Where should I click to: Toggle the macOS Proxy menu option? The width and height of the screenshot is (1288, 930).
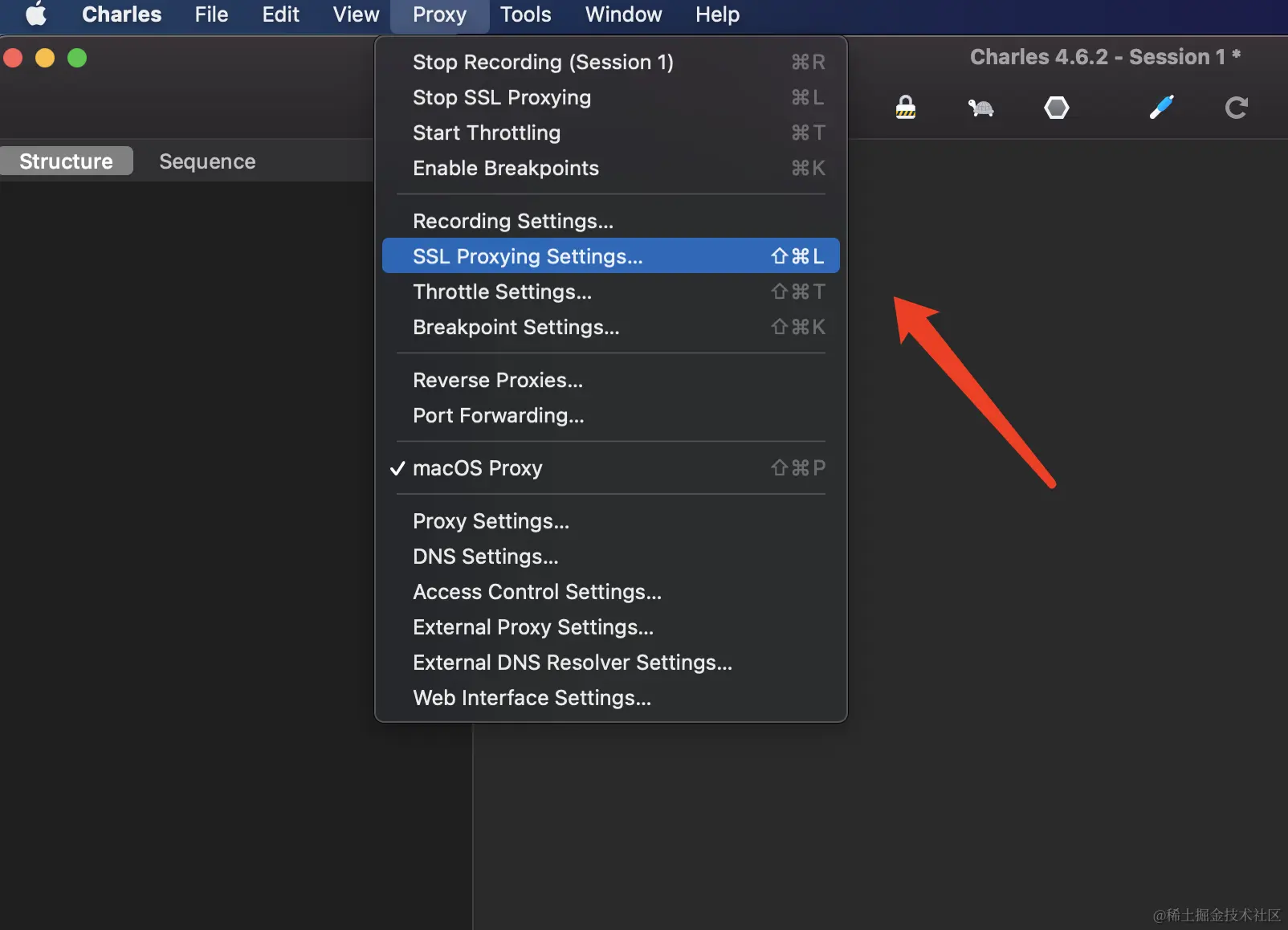click(611, 468)
